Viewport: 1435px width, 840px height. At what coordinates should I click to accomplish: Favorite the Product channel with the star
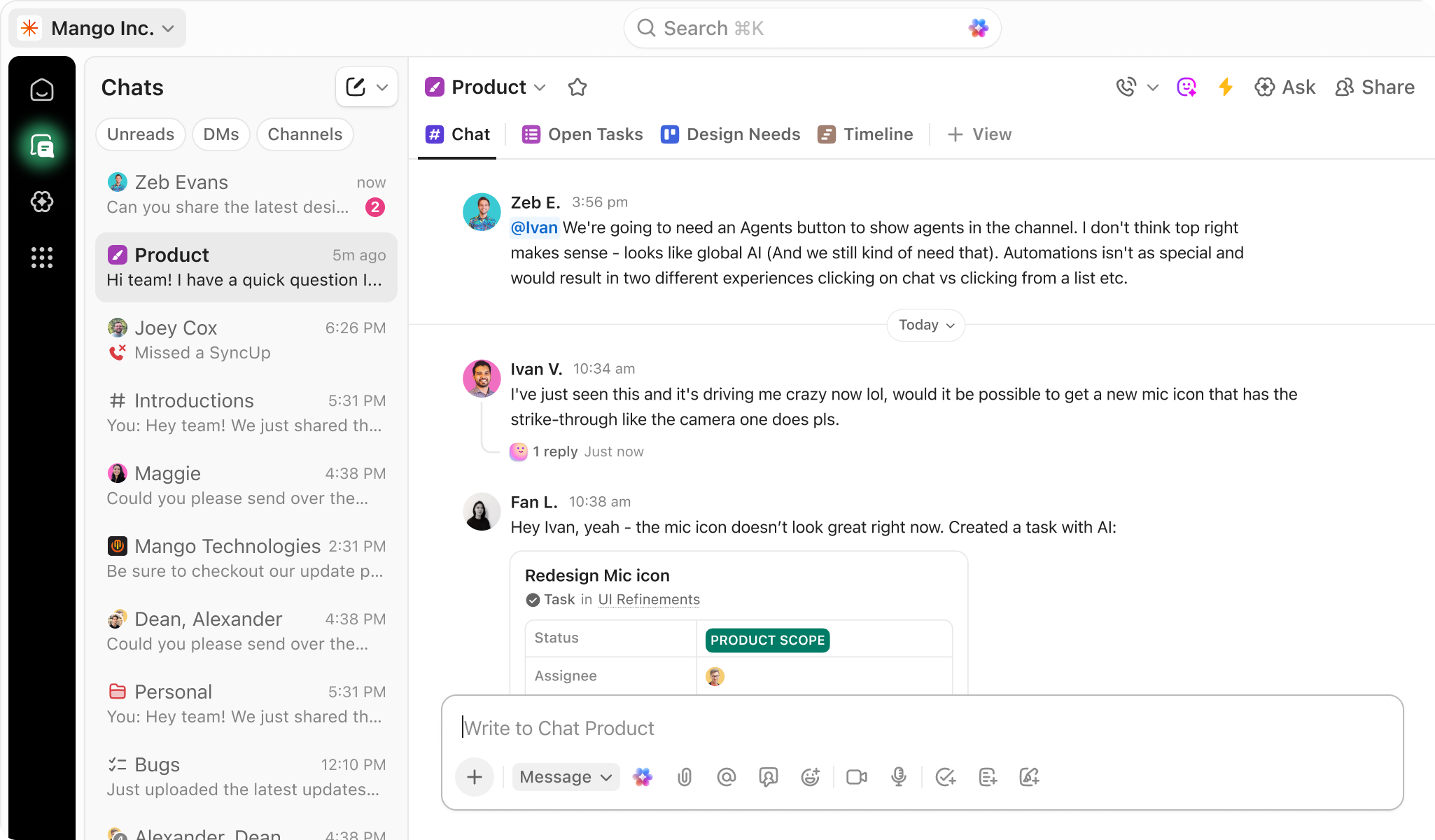(x=577, y=87)
